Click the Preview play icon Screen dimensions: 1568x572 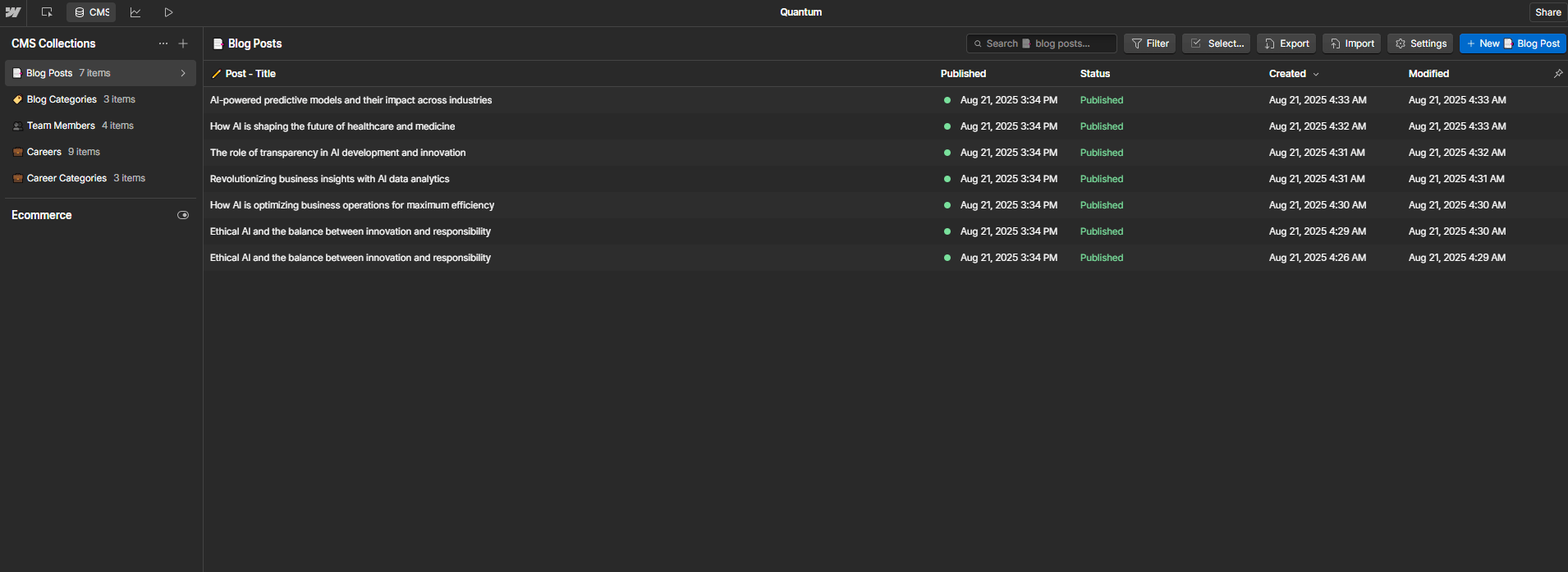[x=168, y=12]
